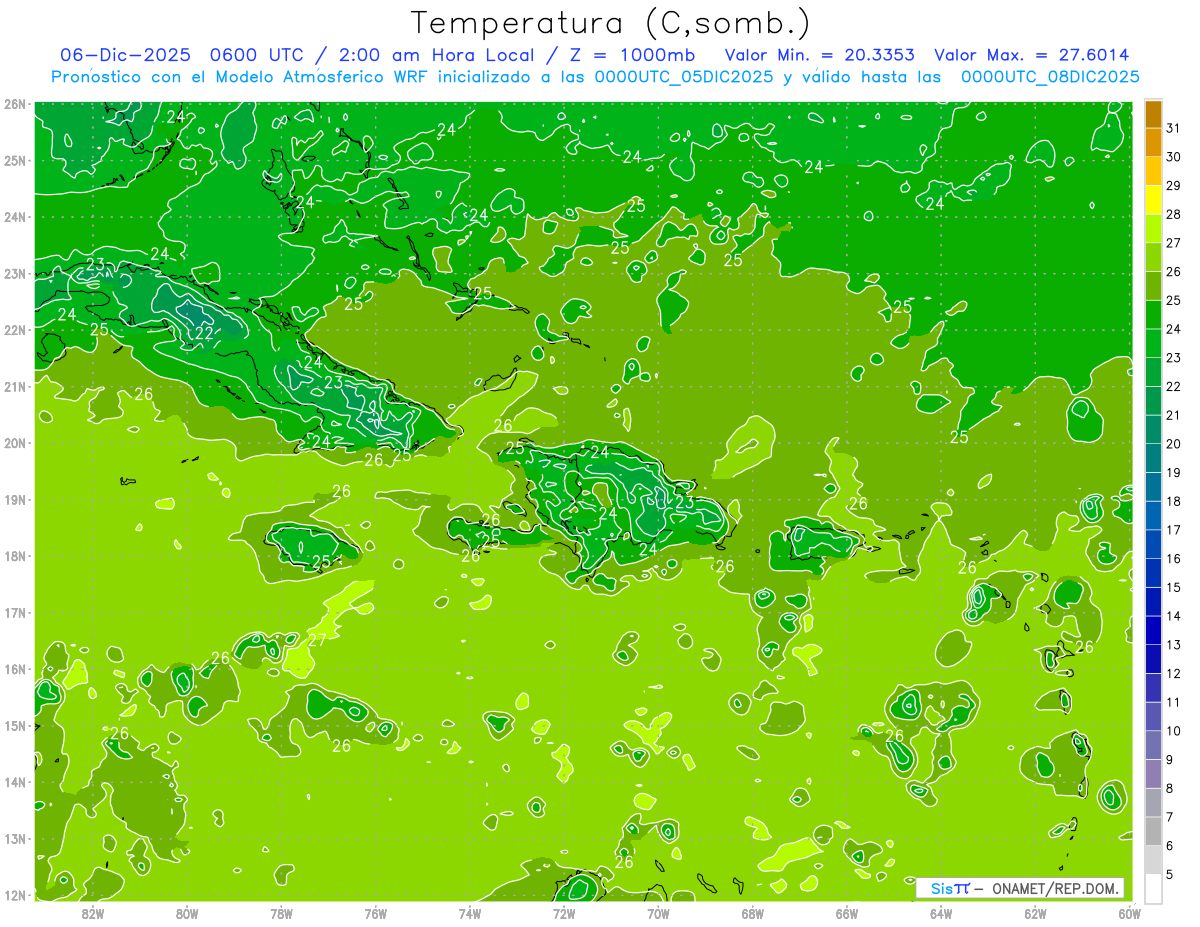Click the '60W' longitude axis label

point(1130,913)
